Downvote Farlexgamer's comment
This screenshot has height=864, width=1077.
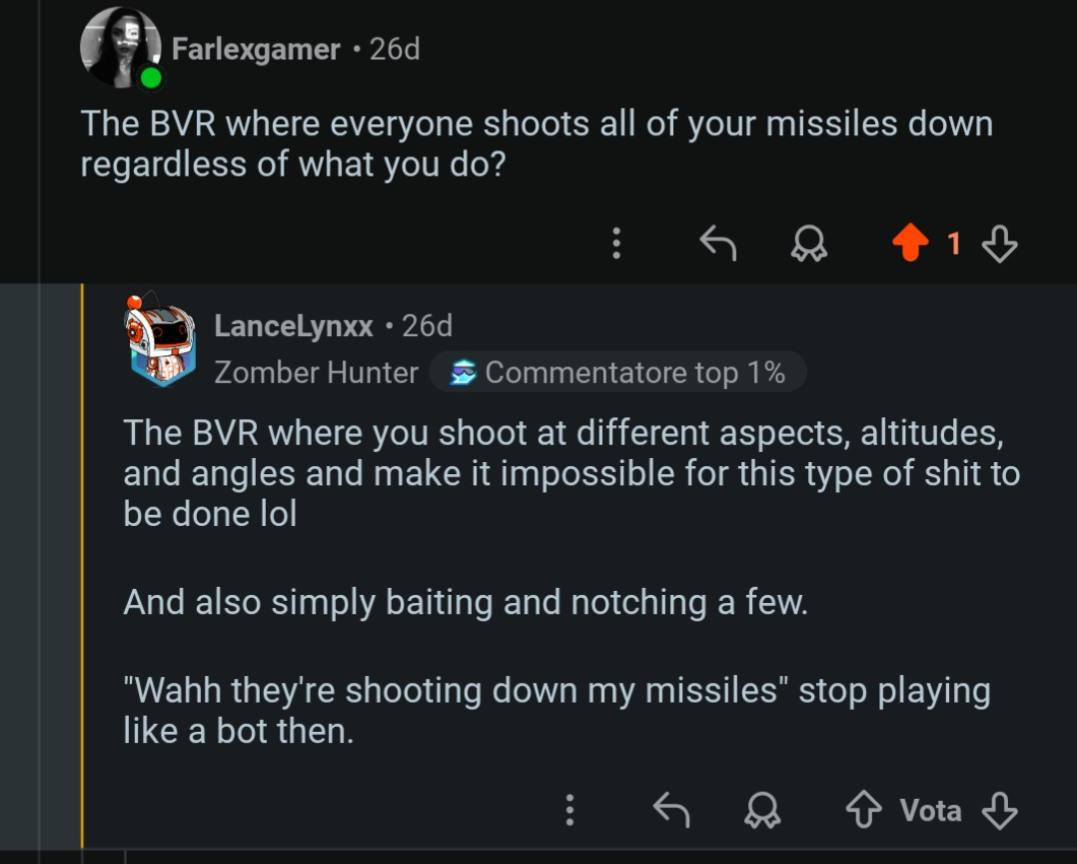click(x=1000, y=243)
